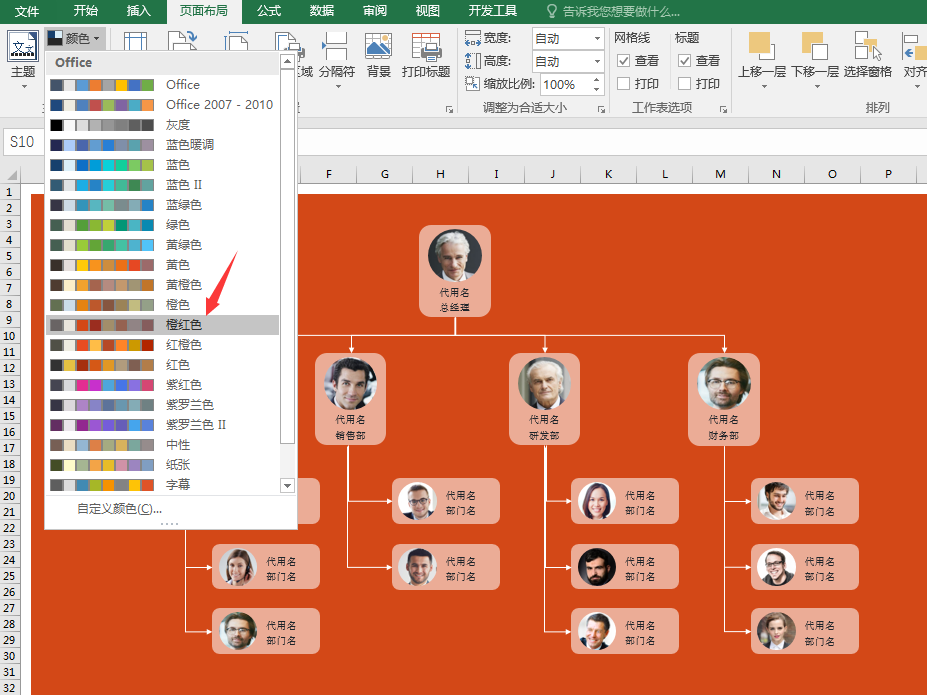This screenshot has width=927, height=695.
Task: Expand the 下移一层 dropdown arrow
Action: pyautogui.click(x=817, y=86)
